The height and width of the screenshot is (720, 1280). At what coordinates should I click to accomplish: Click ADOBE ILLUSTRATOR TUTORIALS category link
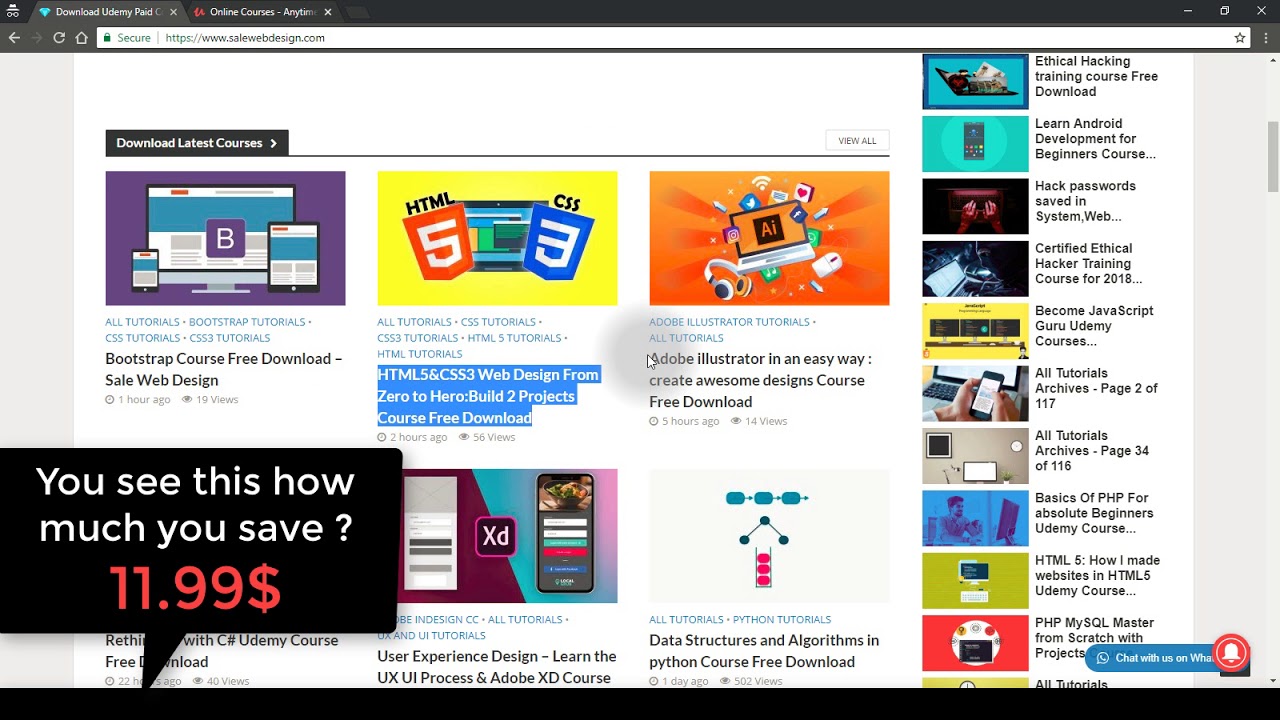click(729, 322)
